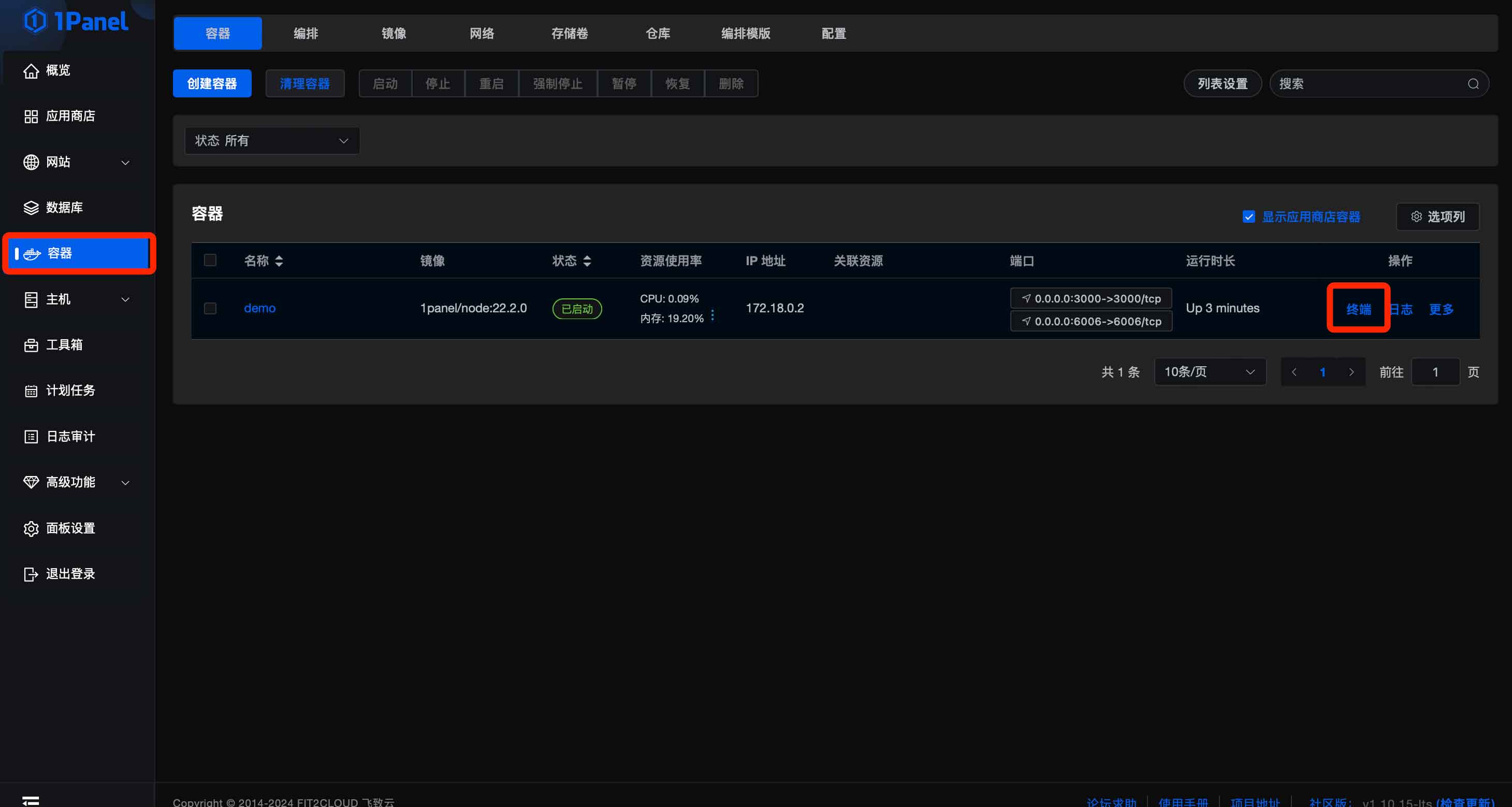Open 应用商店 app store grid icon
This screenshot has height=807, width=1512.
[31, 117]
